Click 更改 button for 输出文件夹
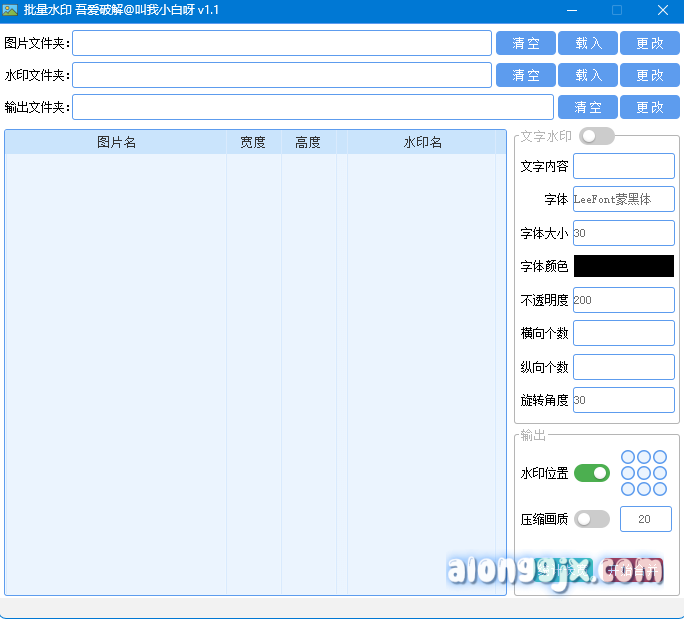Image resolution: width=684 pixels, height=619 pixels. coord(649,107)
